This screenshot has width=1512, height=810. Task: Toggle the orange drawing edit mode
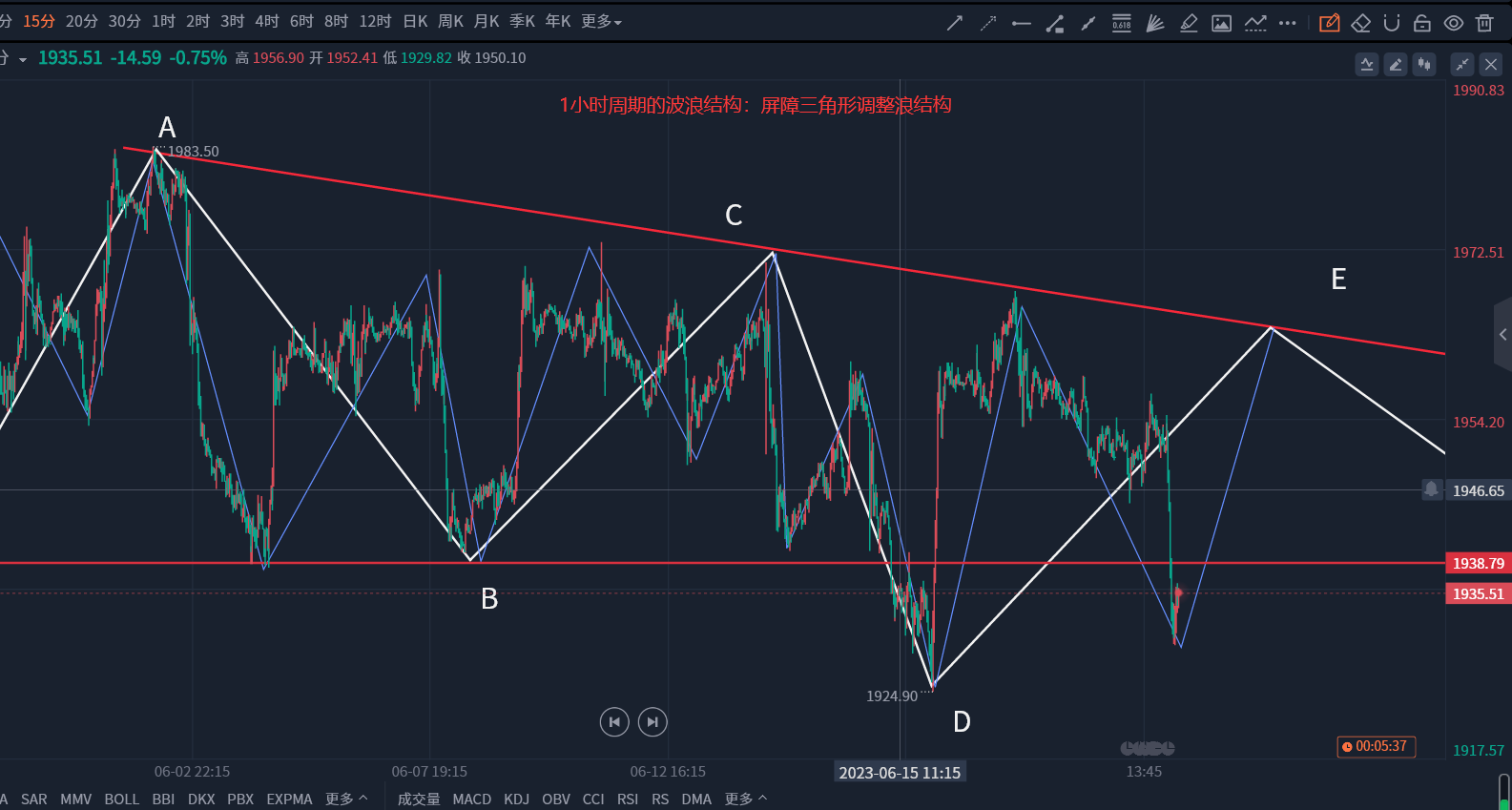(x=1329, y=23)
